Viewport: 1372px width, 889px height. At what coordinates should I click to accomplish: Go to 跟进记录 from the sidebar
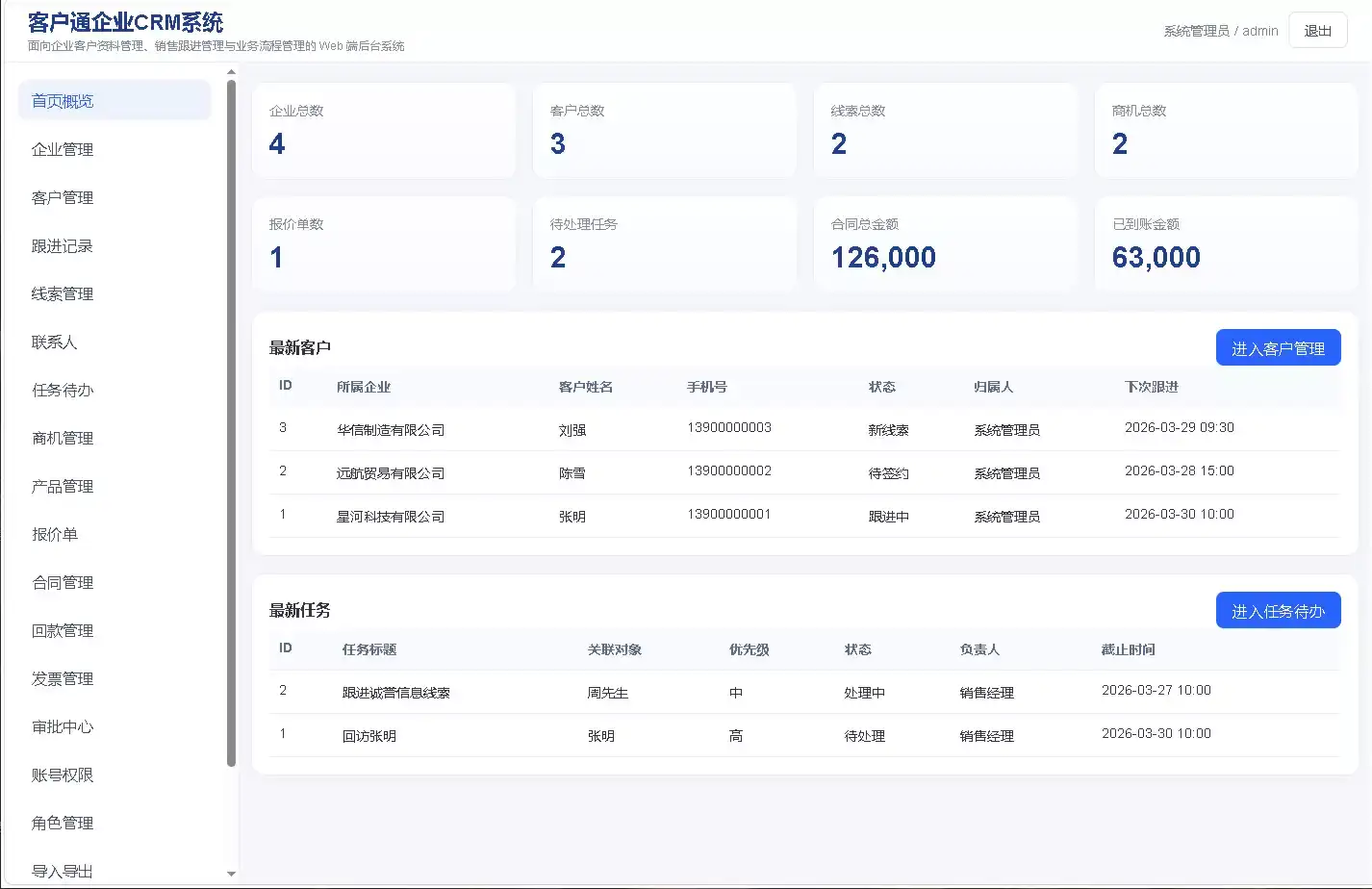62,245
